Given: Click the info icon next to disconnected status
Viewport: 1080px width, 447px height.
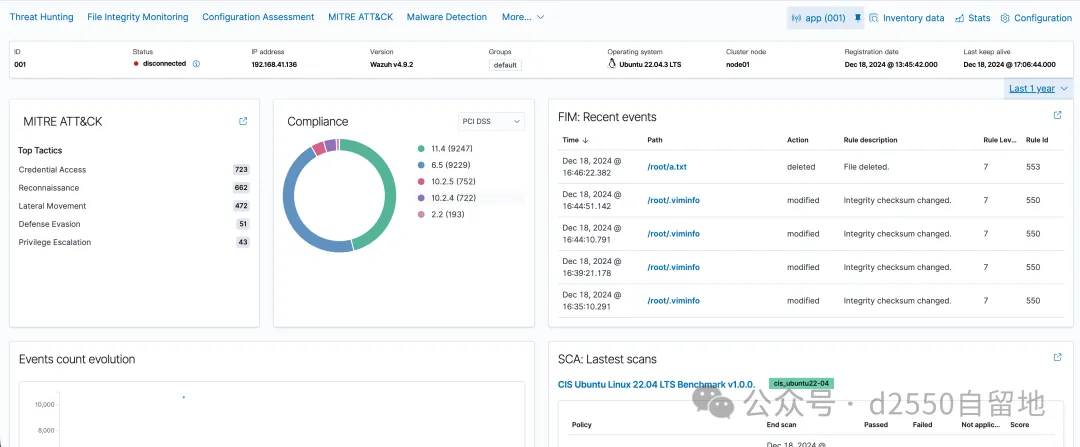Looking at the screenshot, I should (196, 64).
